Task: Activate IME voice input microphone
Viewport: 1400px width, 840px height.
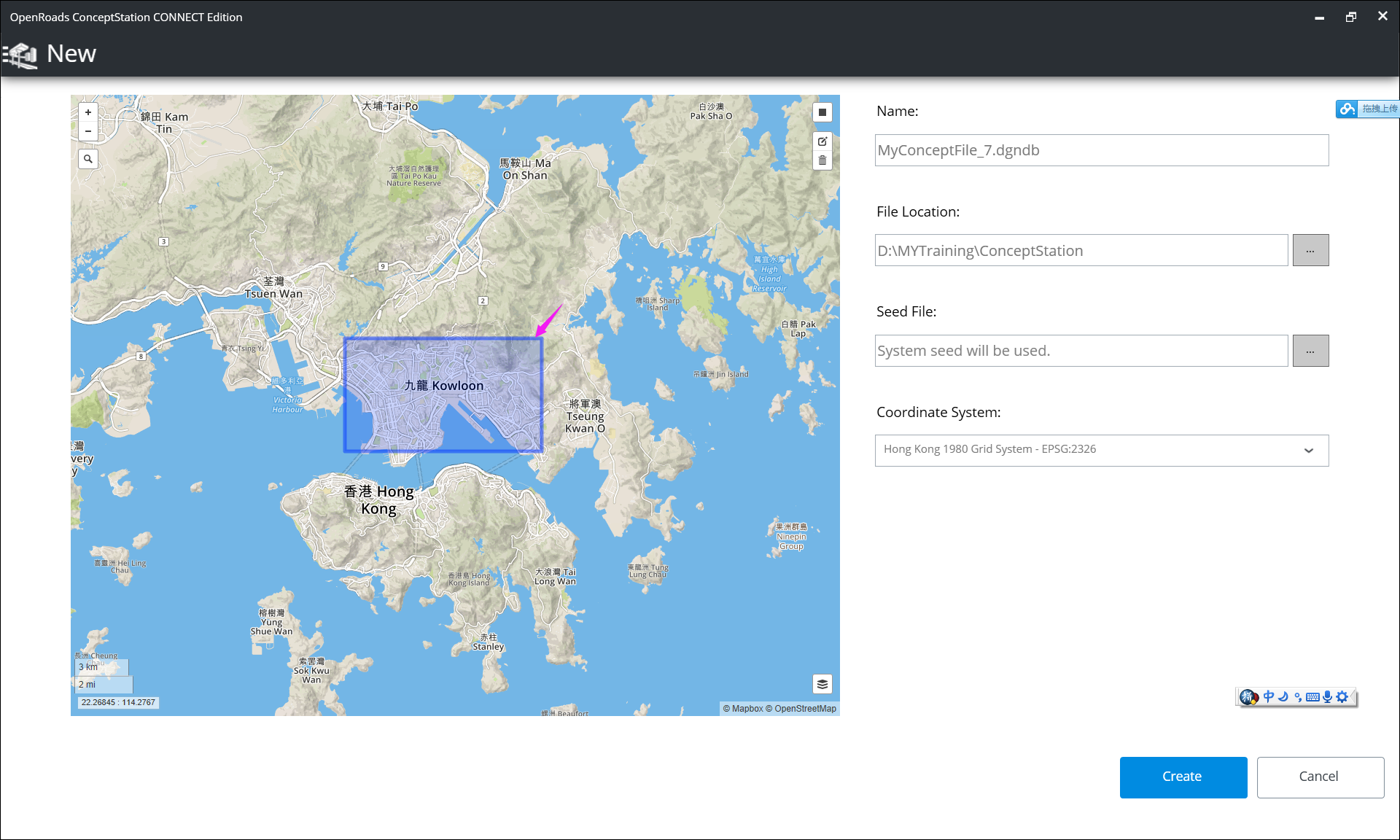Action: [x=1328, y=696]
